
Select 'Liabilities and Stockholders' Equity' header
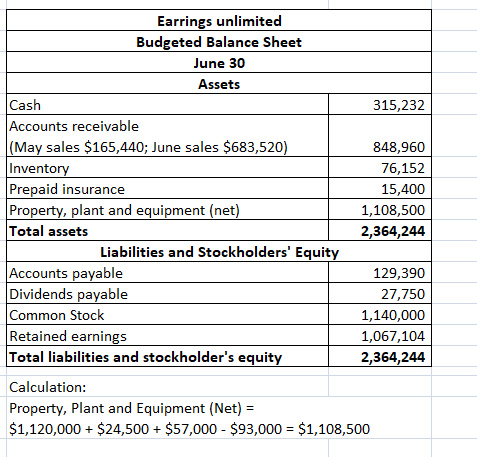point(219,251)
